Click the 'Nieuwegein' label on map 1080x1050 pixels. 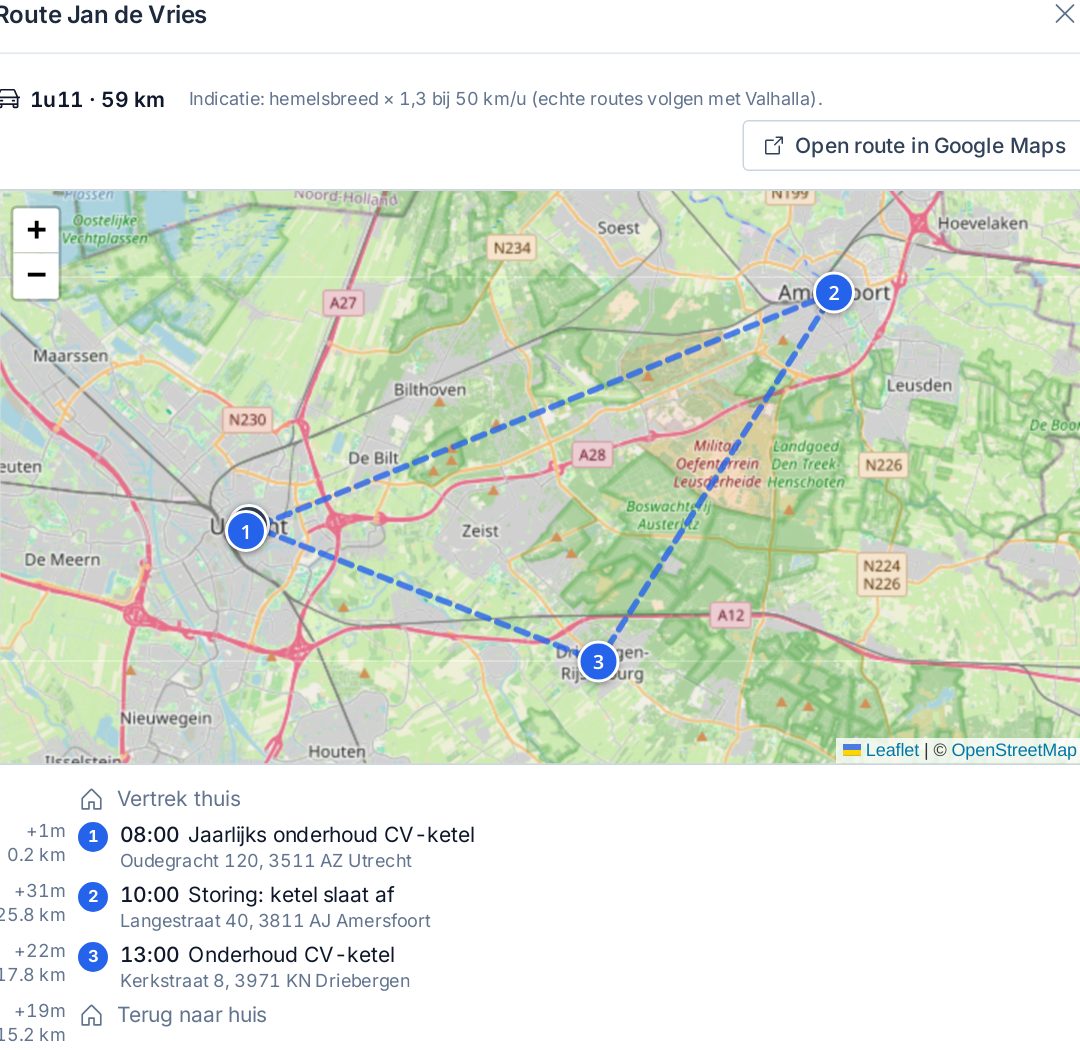166,718
